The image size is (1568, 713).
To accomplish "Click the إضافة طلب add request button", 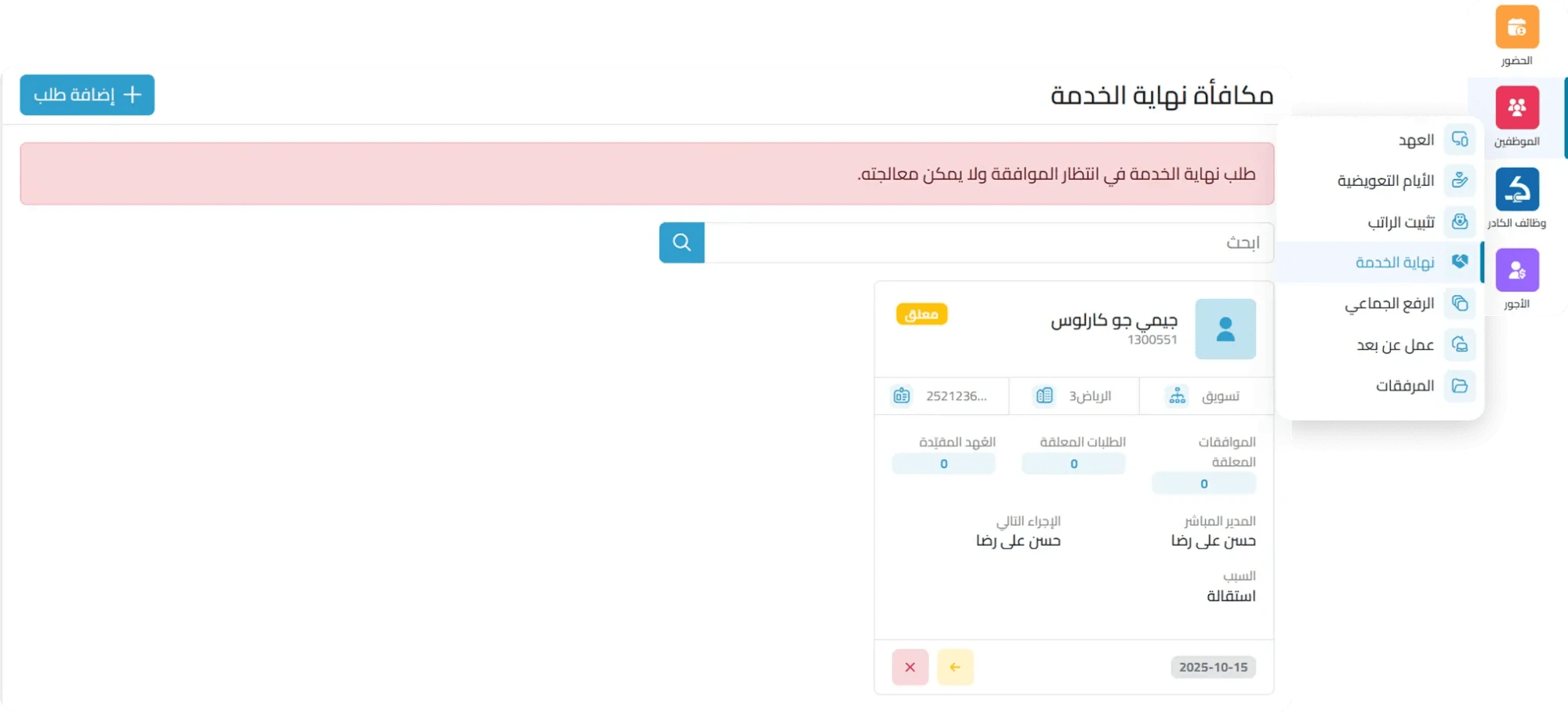I will coord(87,95).
